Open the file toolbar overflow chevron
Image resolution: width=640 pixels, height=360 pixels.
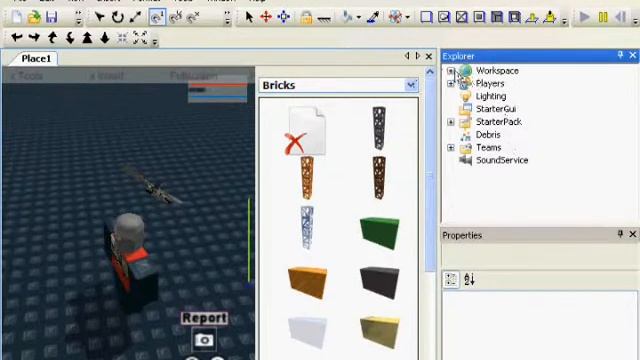(x=78, y=18)
